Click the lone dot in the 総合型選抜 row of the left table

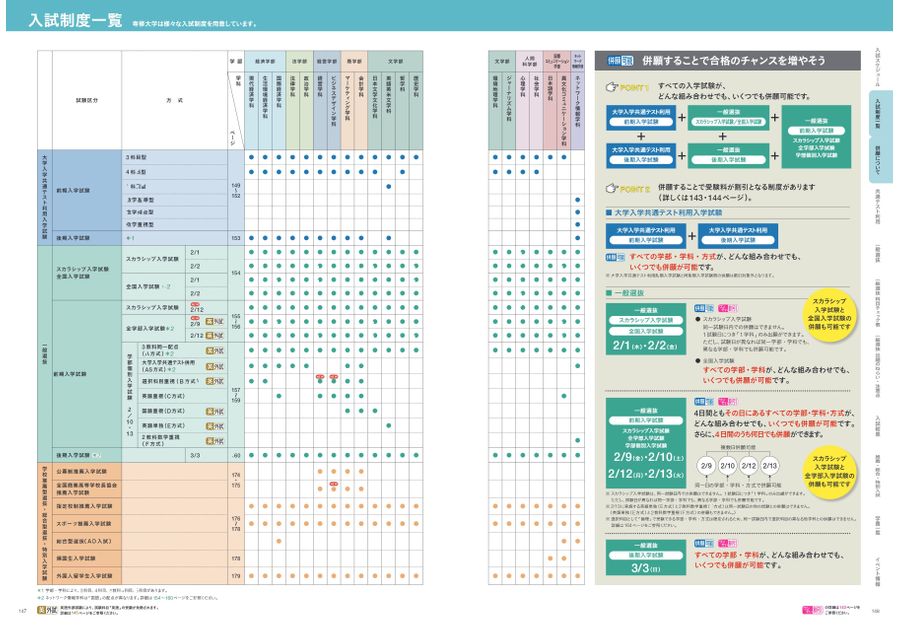[278, 541]
